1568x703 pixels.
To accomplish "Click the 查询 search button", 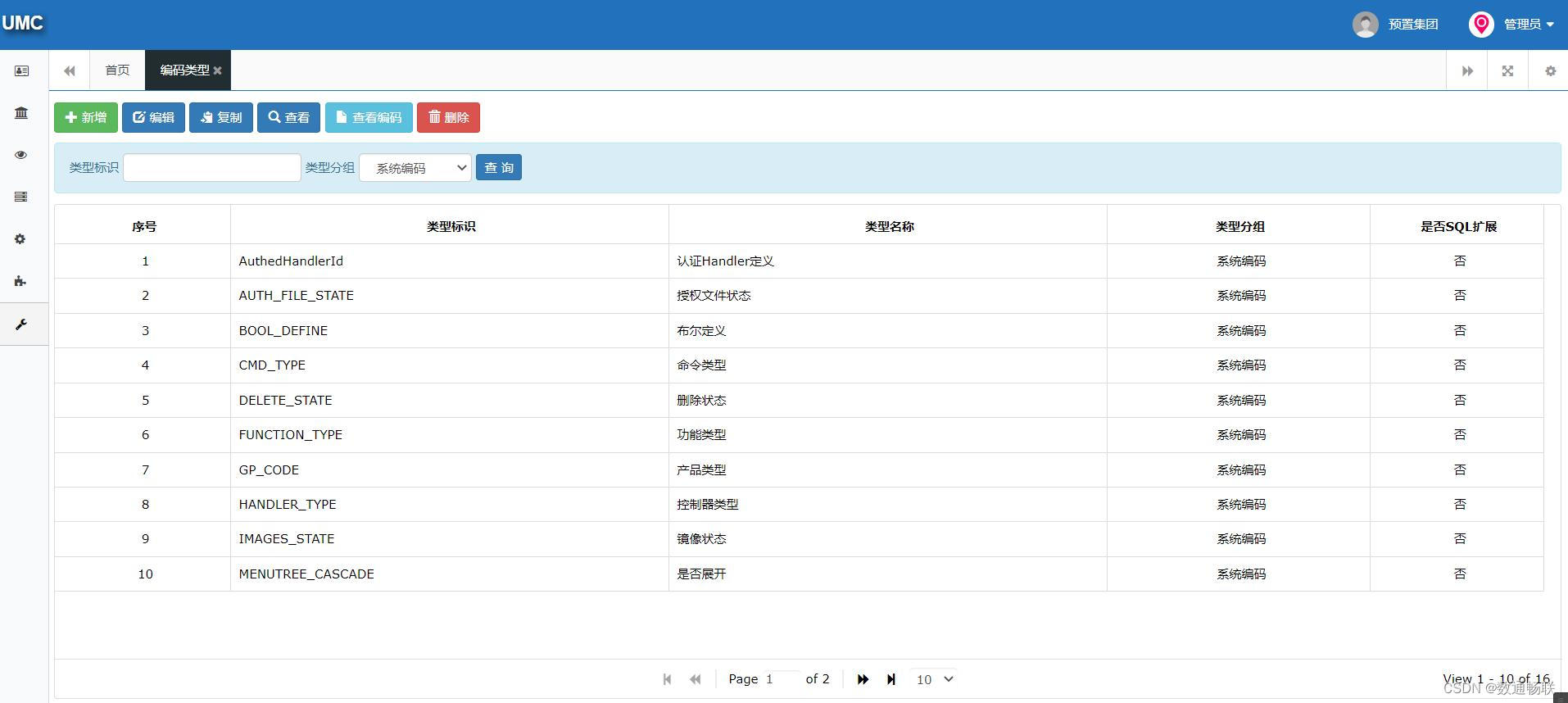I will click(x=499, y=168).
